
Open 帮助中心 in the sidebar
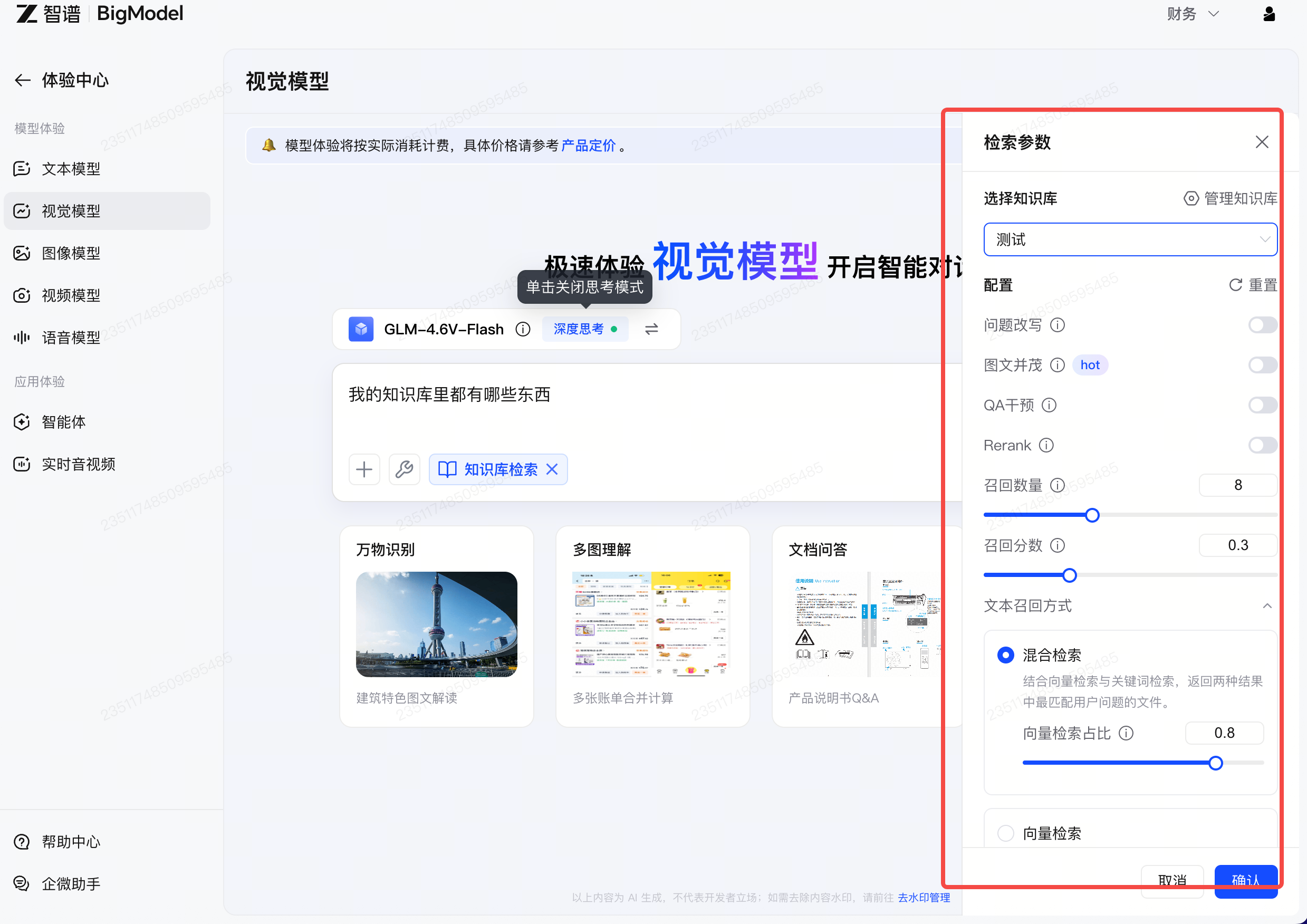pyautogui.click(x=107, y=841)
